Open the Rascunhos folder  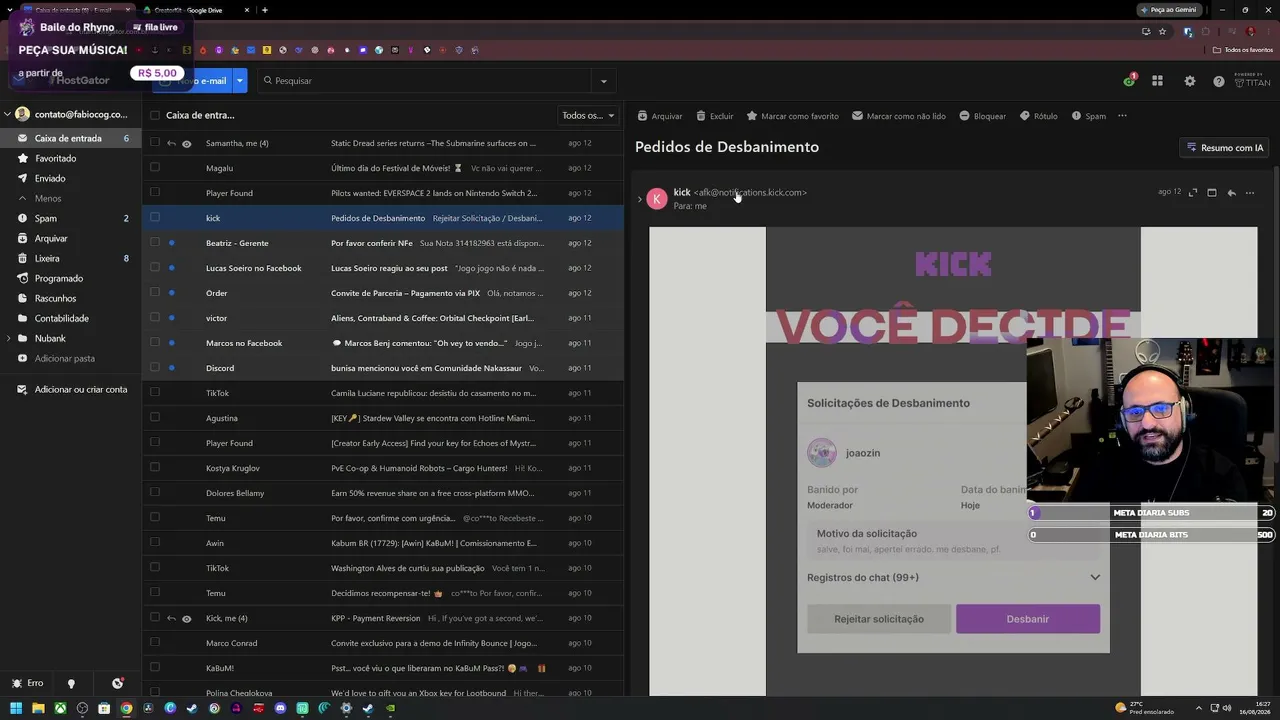[x=72, y=298]
